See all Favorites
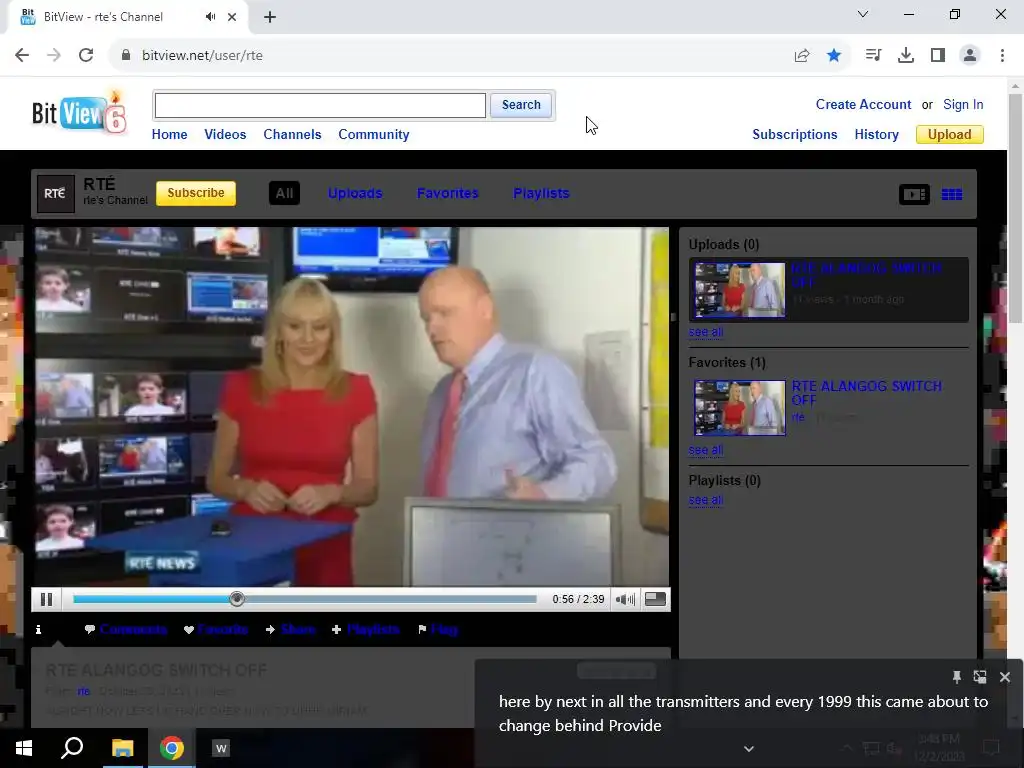The height and width of the screenshot is (768, 1024). tap(705, 450)
